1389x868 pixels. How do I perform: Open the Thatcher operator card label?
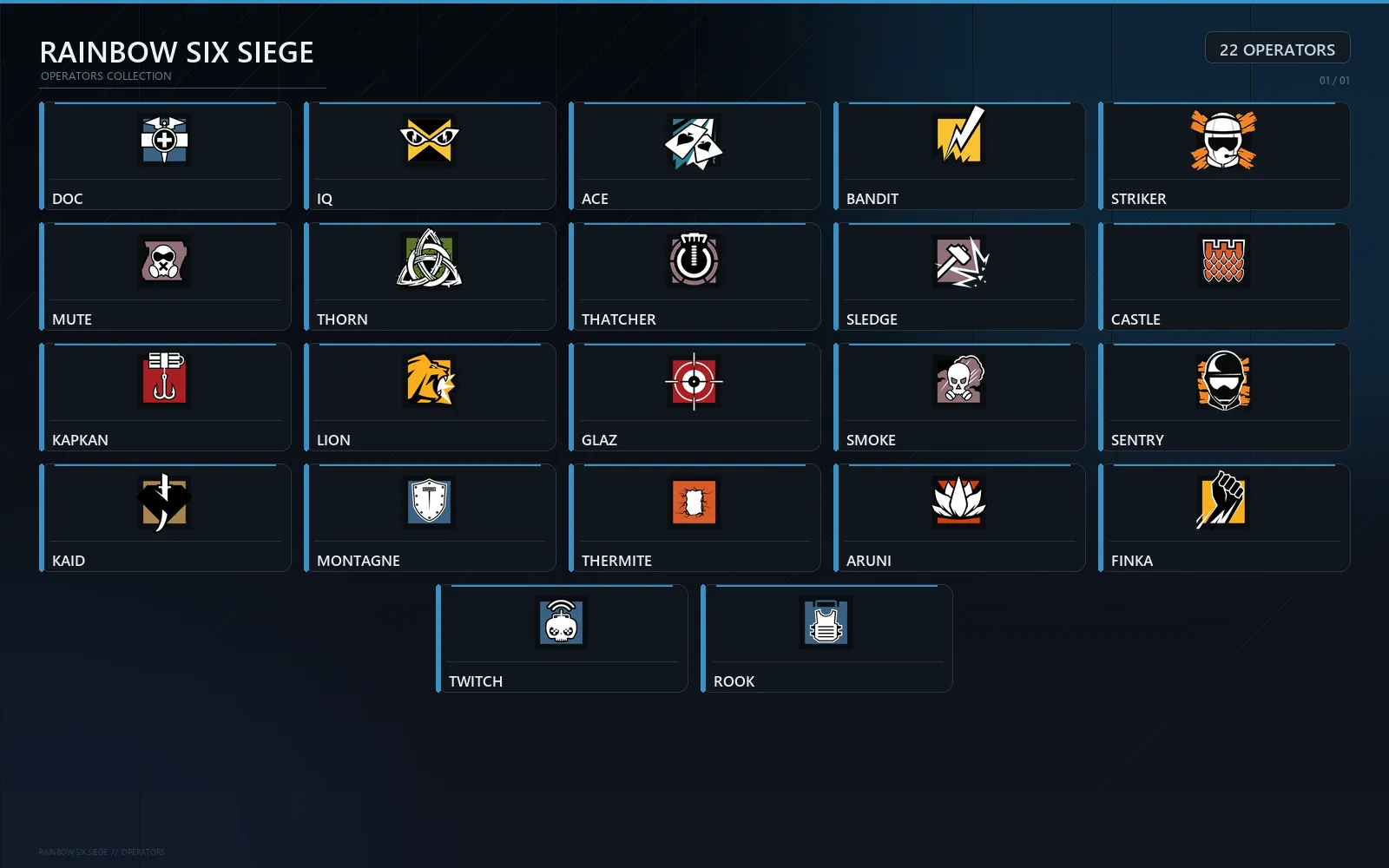[x=618, y=319]
